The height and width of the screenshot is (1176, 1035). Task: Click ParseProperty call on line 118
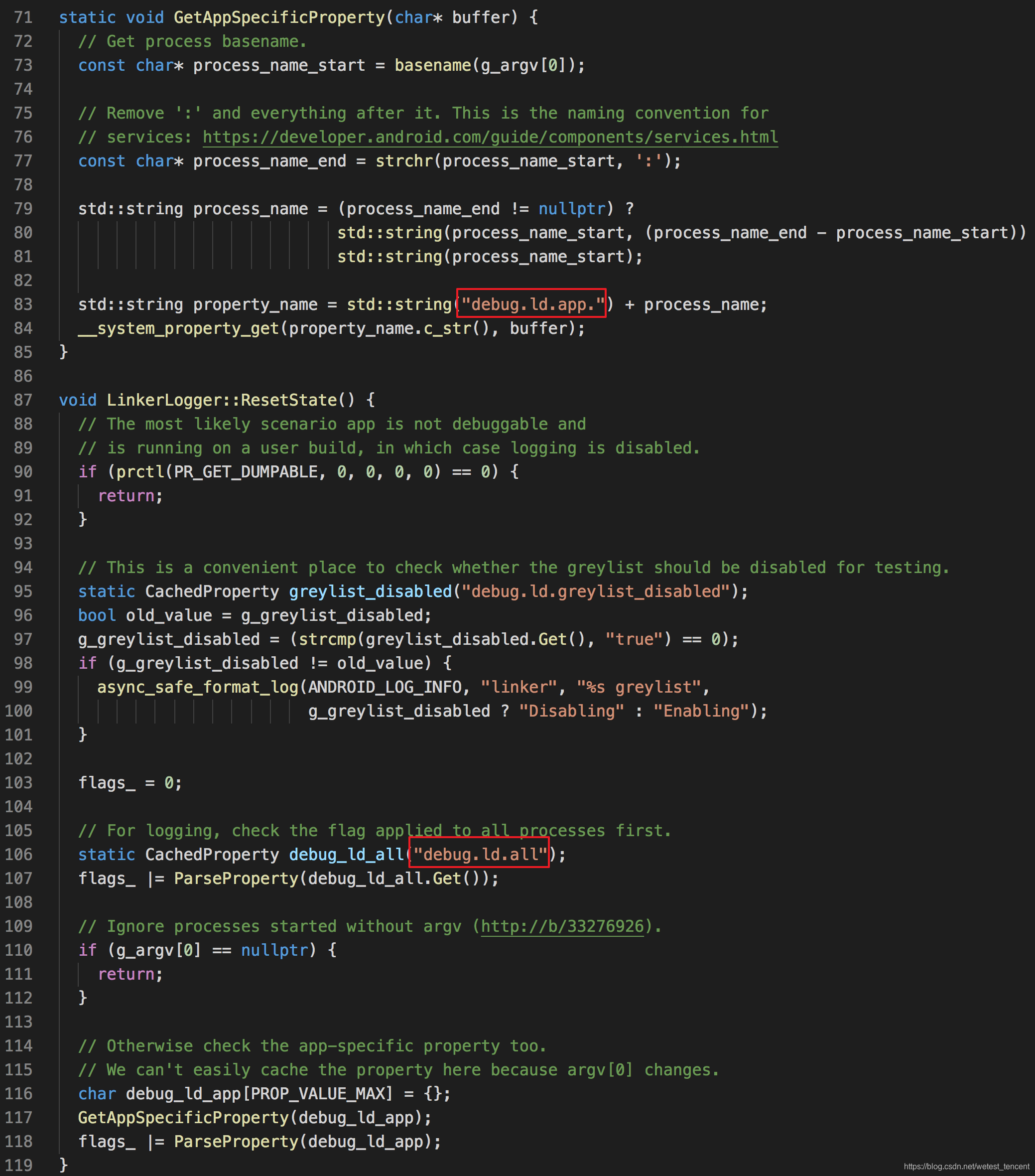point(236,1142)
